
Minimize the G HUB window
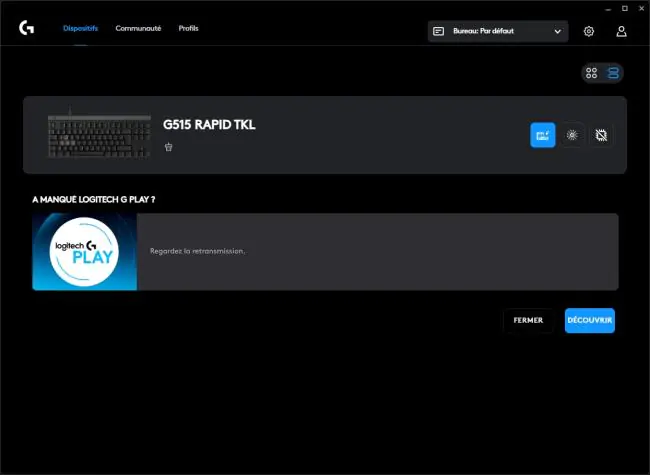[x=608, y=8]
